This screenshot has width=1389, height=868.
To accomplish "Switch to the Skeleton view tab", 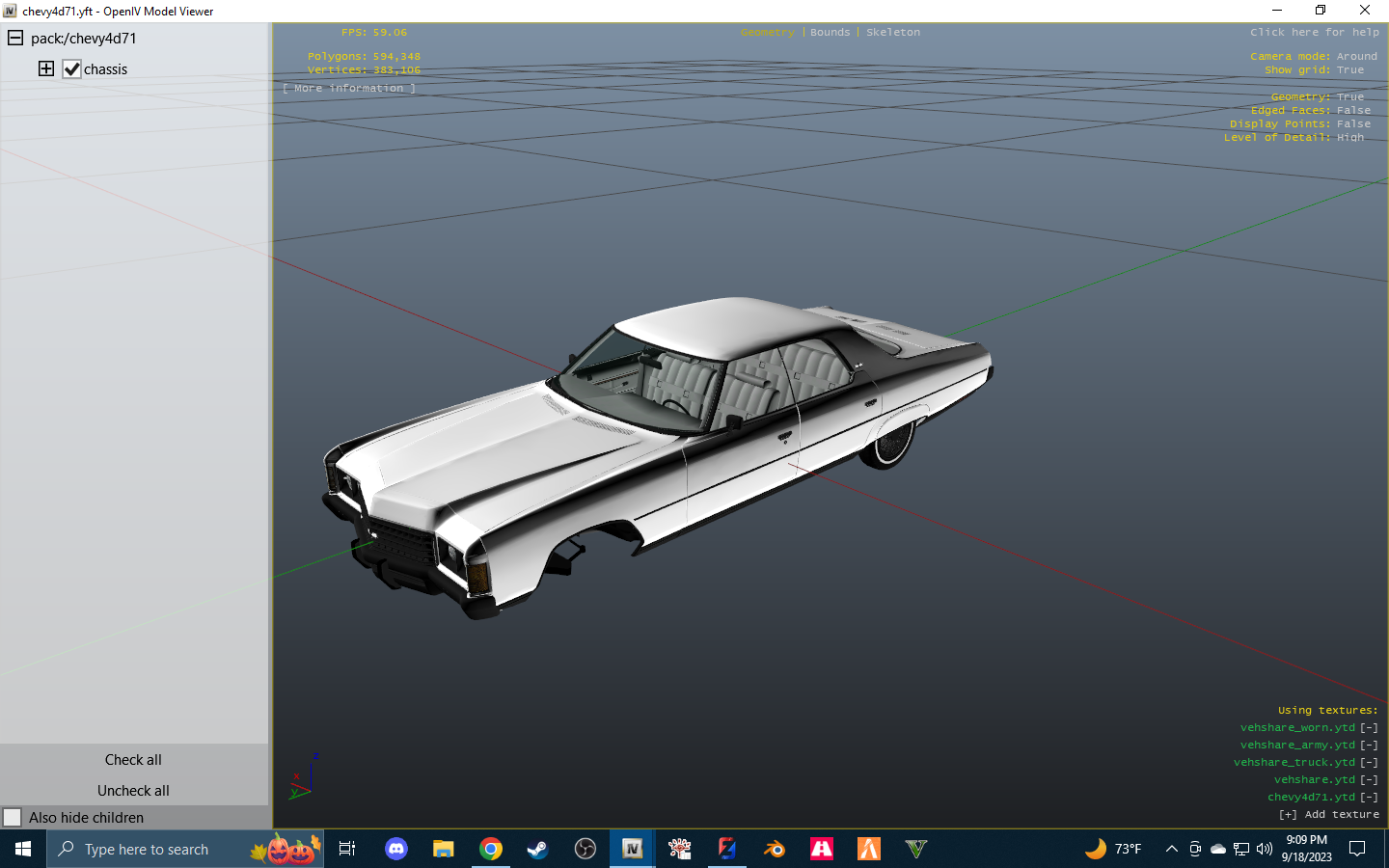I will 892,33.
